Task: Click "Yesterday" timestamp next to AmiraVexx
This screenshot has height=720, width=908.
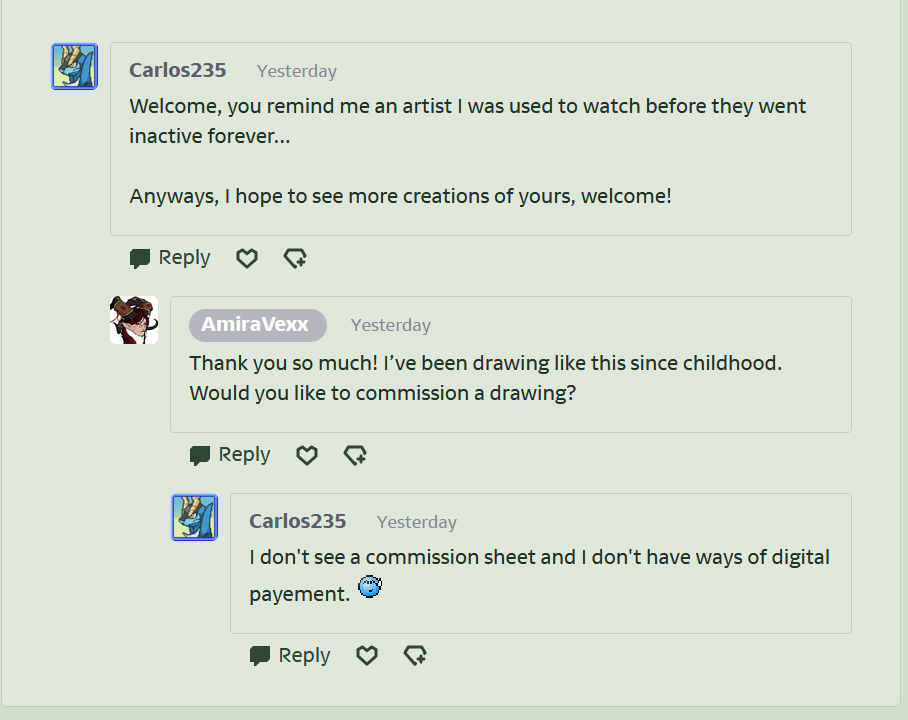Action: tap(391, 325)
